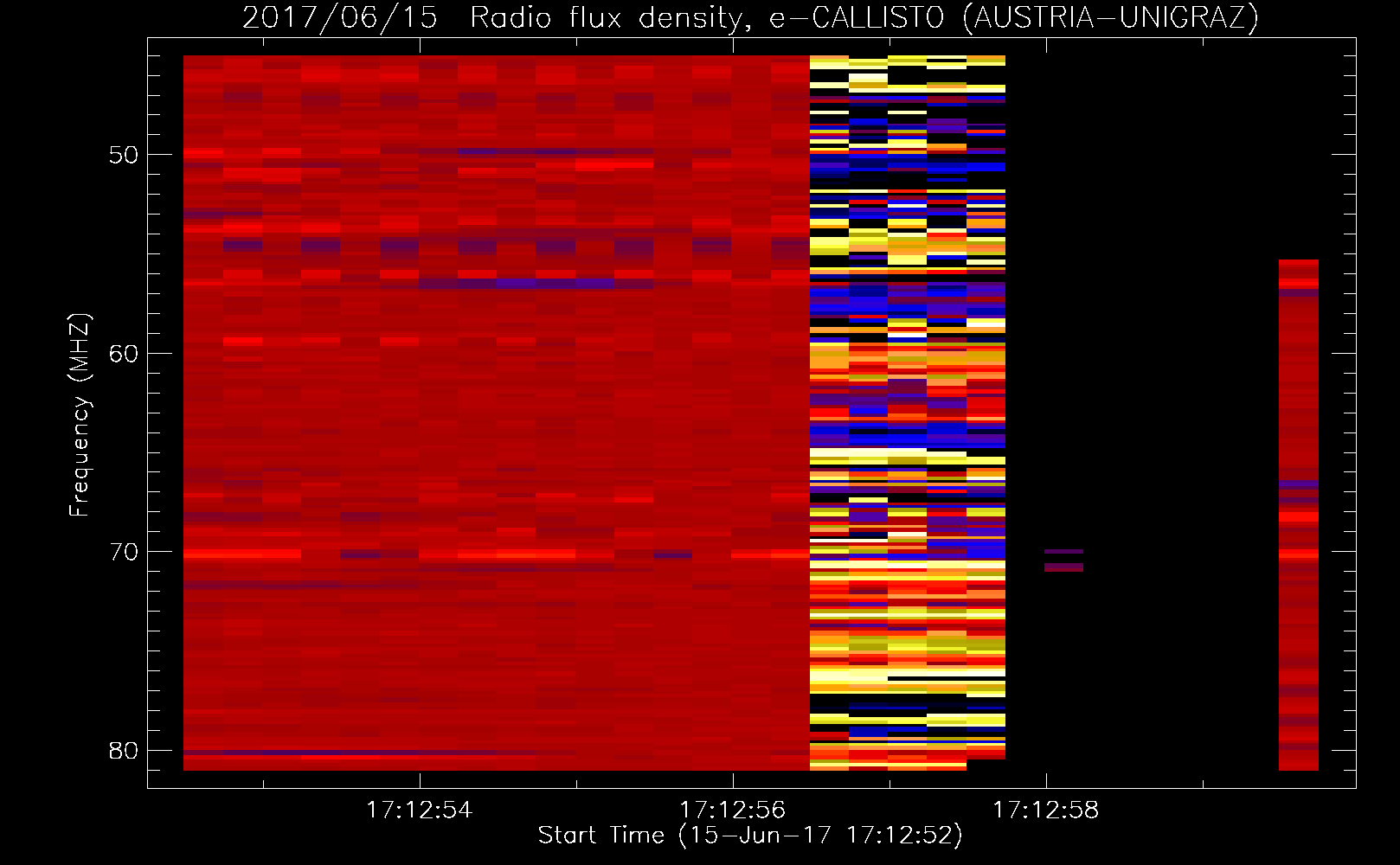The height and width of the screenshot is (865, 1400).
Task: Click the 17:12:54 time tick label
Action: pos(420,811)
